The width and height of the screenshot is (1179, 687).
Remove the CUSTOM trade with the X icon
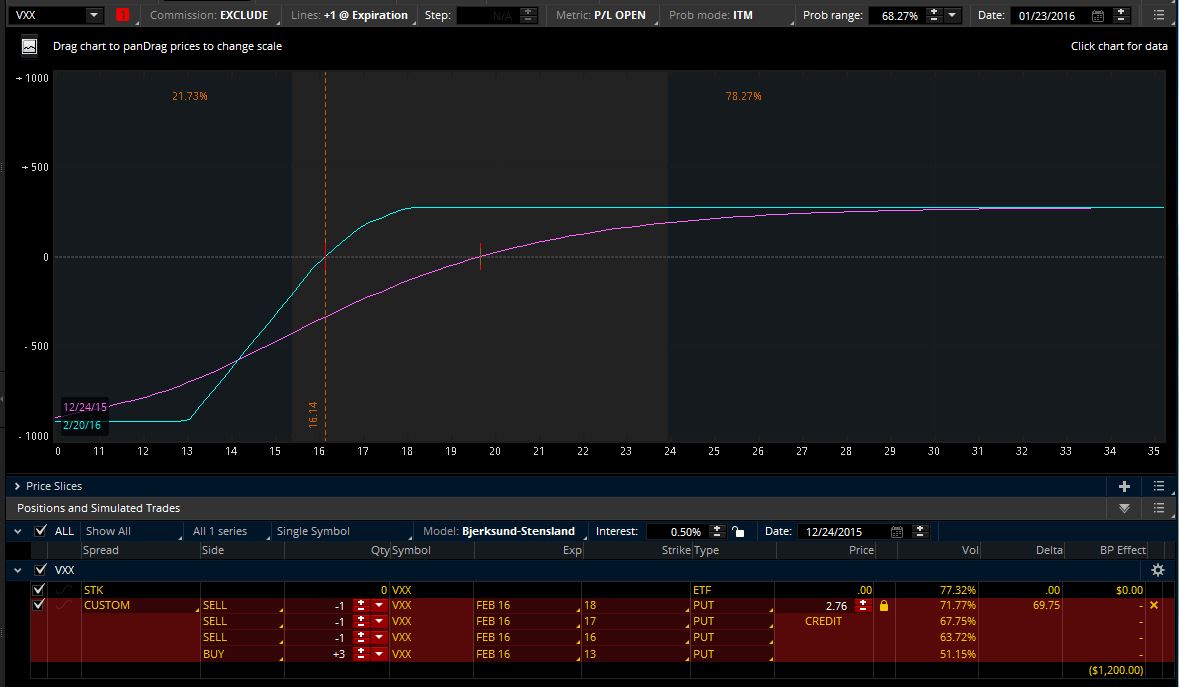[x=1154, y=606]
